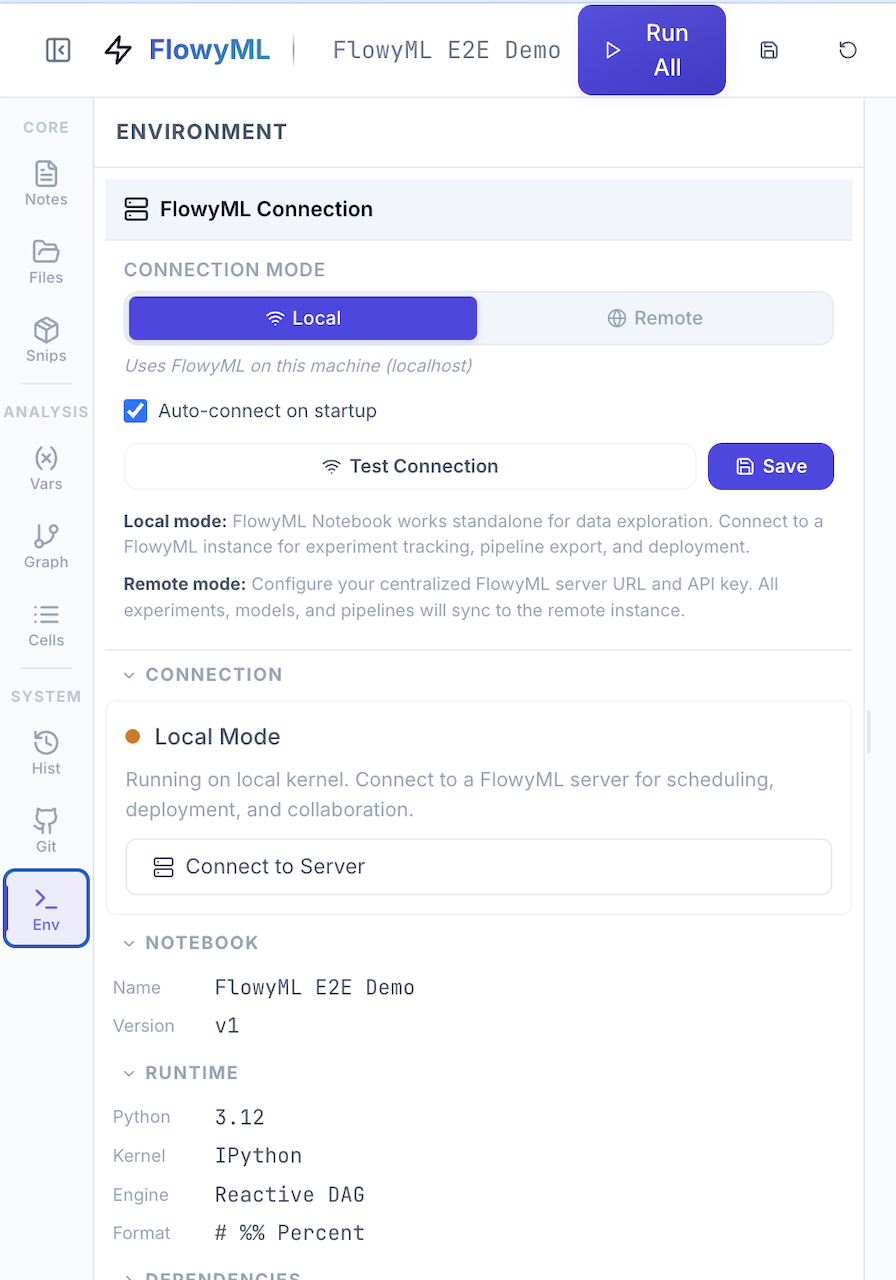This screenshot has width=896, height=1280.
Task: Open the Hist history panel
Action: pyautogui.click(x=46, y=752)
